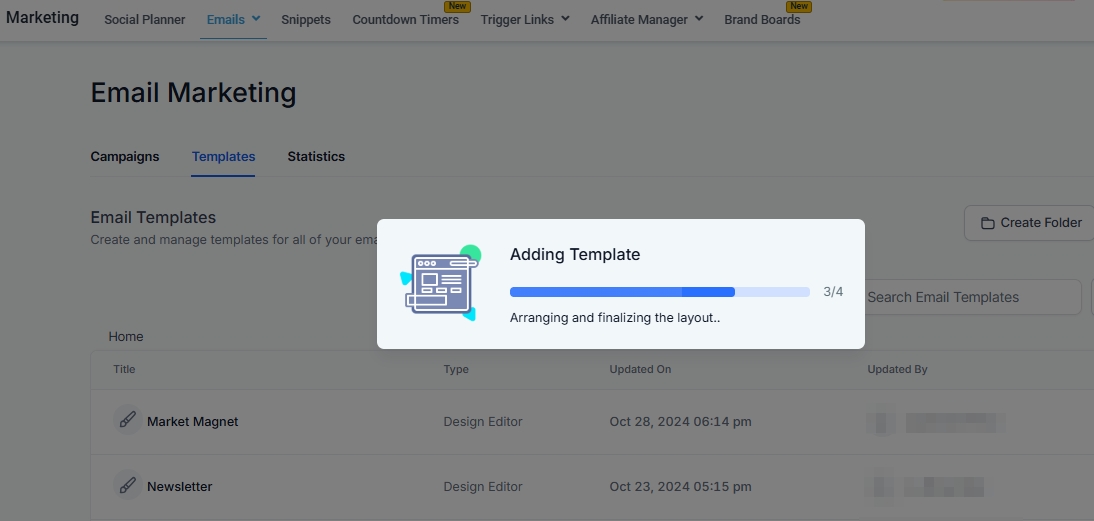Open the Social Planner menu item
Viewport: 1094px width, 521px height.
click(144, 19)
